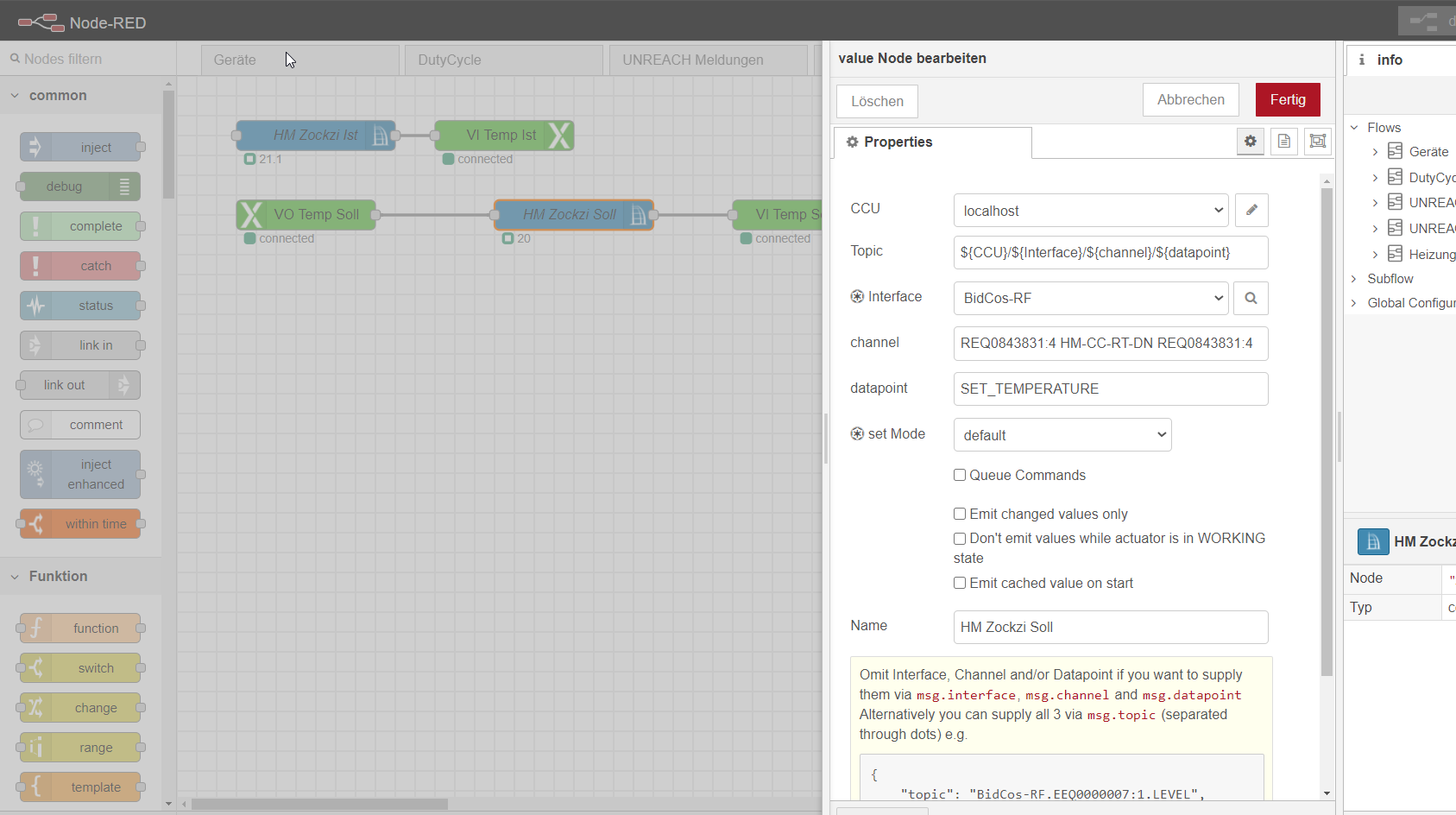Select the template node in the palette
Image resolution: width=1456 pixels, height=815 pixels.
(80, 787)
